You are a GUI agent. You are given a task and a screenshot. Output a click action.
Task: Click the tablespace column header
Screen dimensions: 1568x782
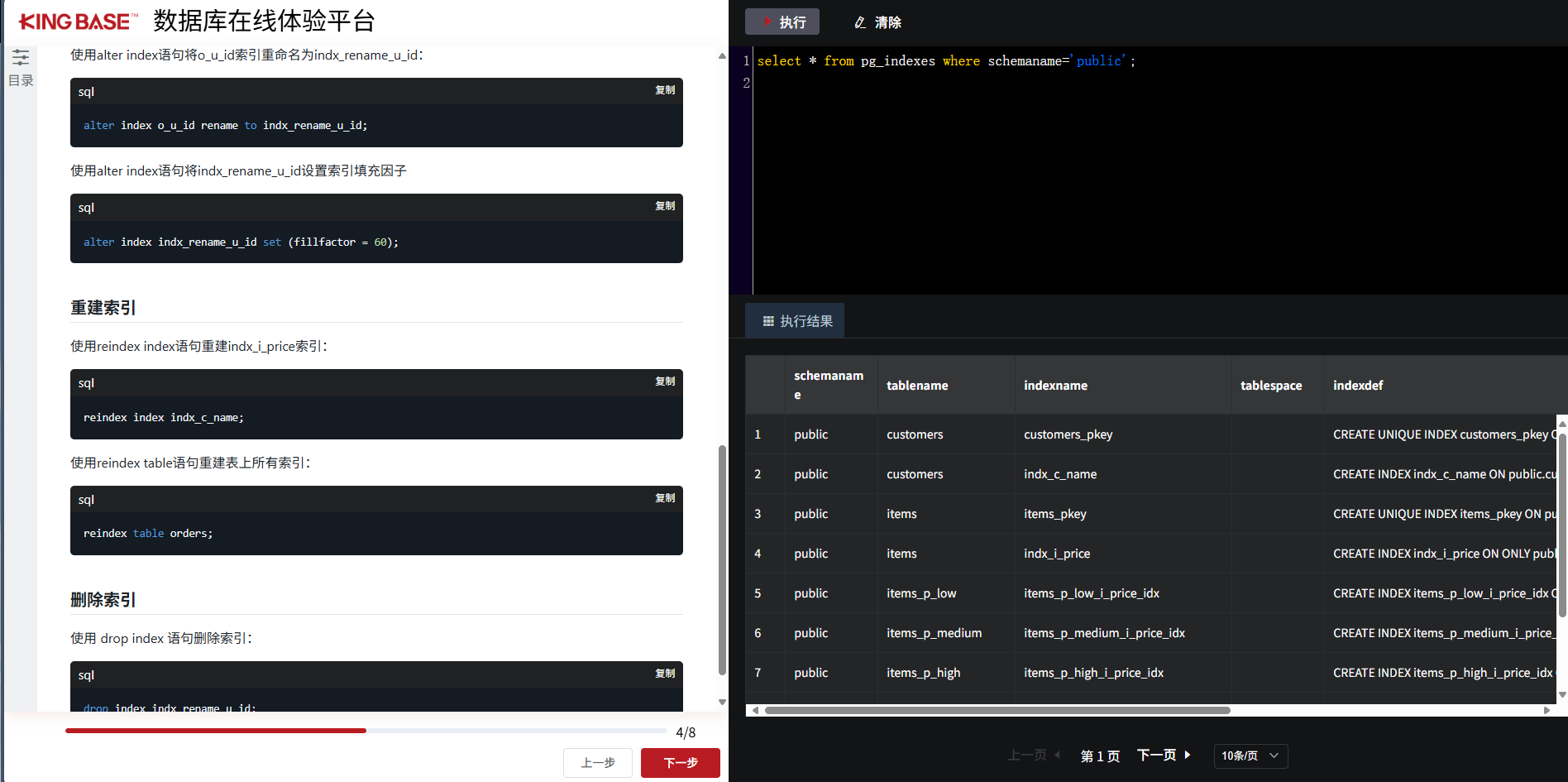tap(1278, 386)
